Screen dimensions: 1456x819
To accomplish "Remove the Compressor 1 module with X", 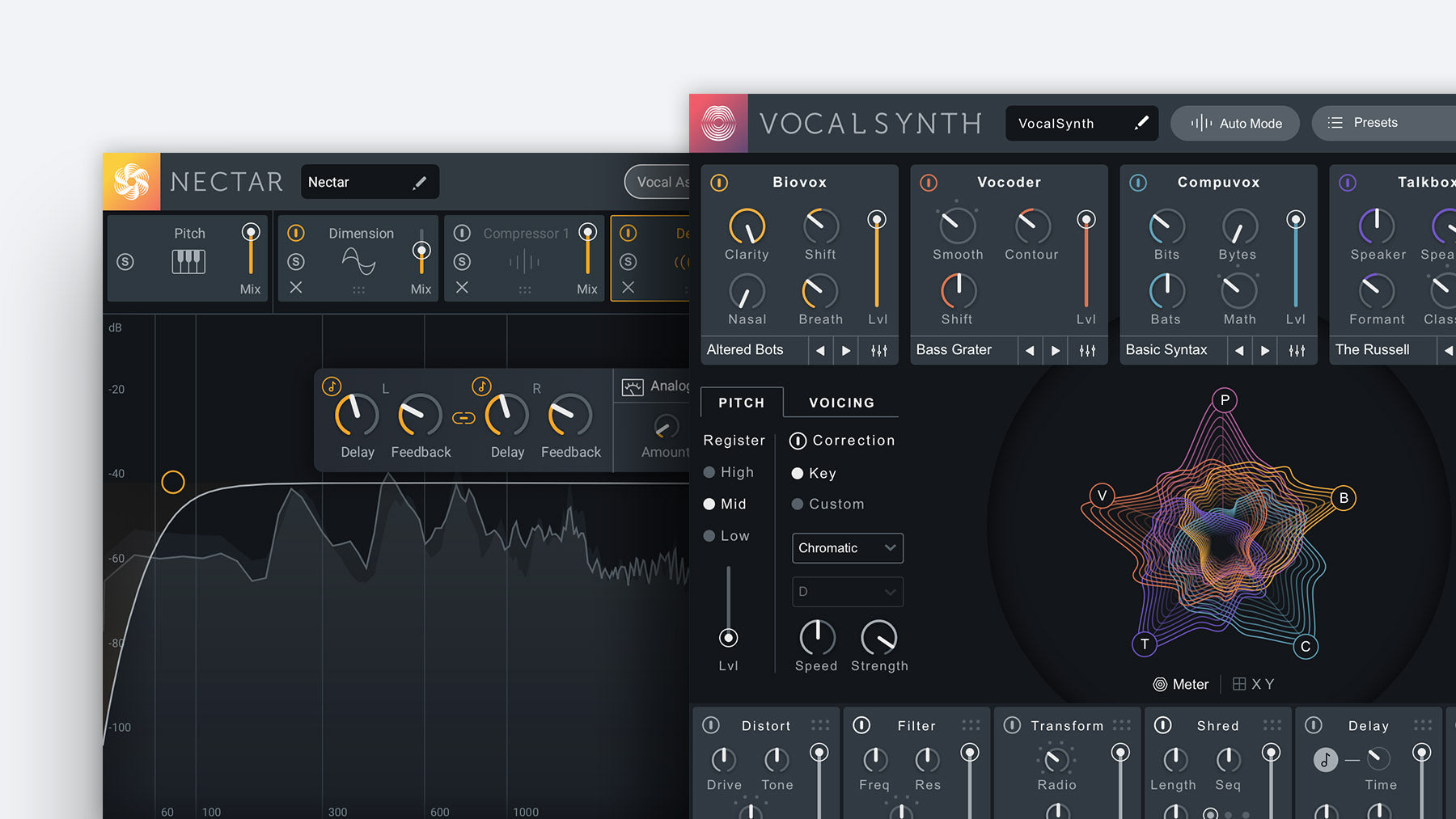I will point(462,287).
